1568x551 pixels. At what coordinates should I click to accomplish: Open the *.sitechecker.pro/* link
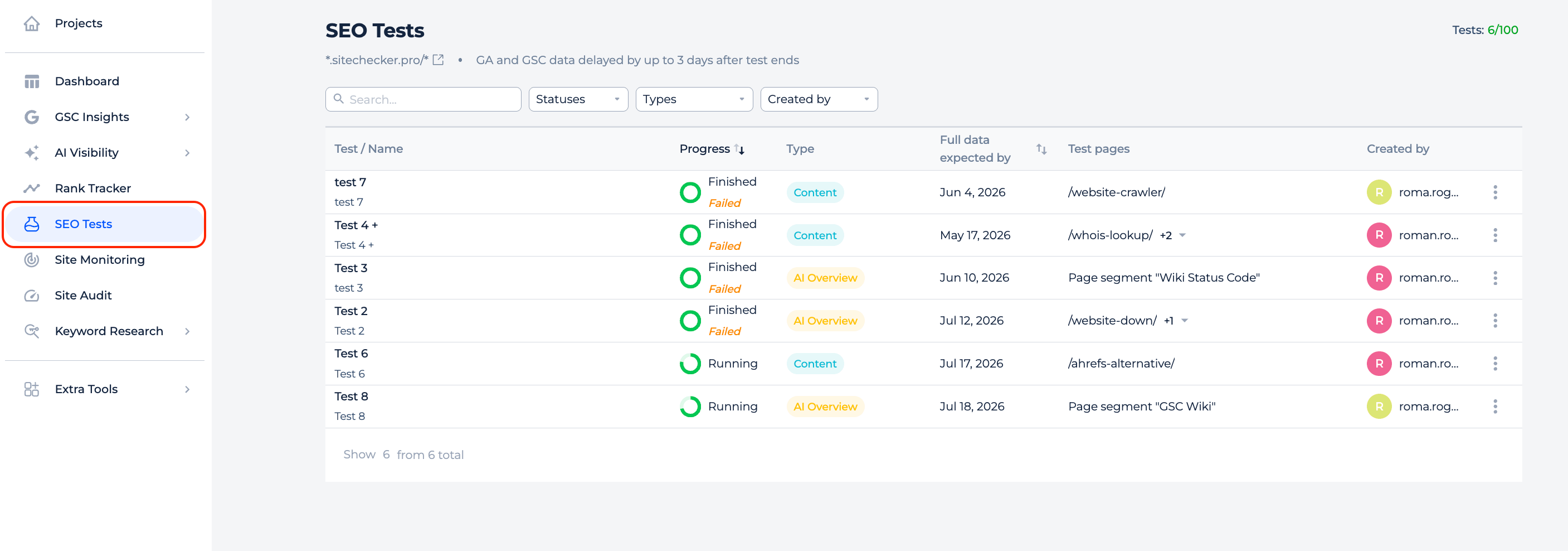tap(377, 60)
